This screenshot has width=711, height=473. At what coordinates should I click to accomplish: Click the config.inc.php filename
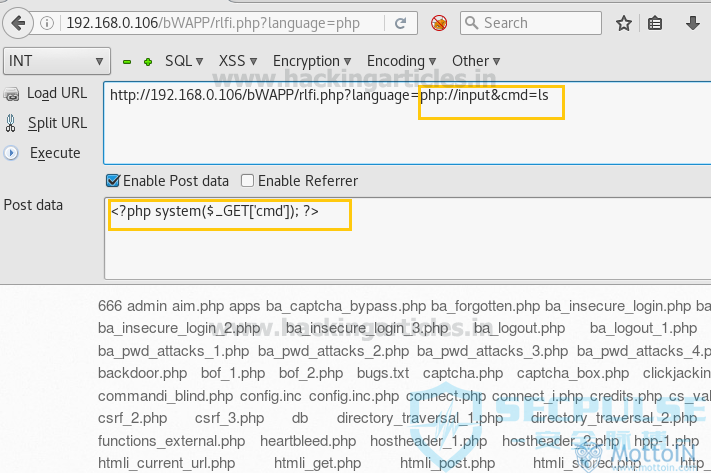(354, 396)
